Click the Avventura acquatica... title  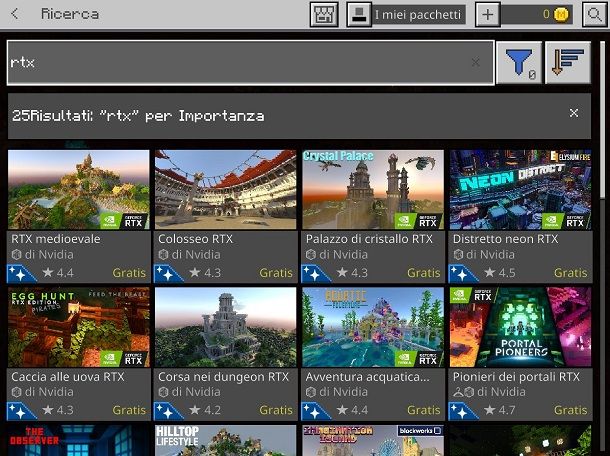[367, 377]
